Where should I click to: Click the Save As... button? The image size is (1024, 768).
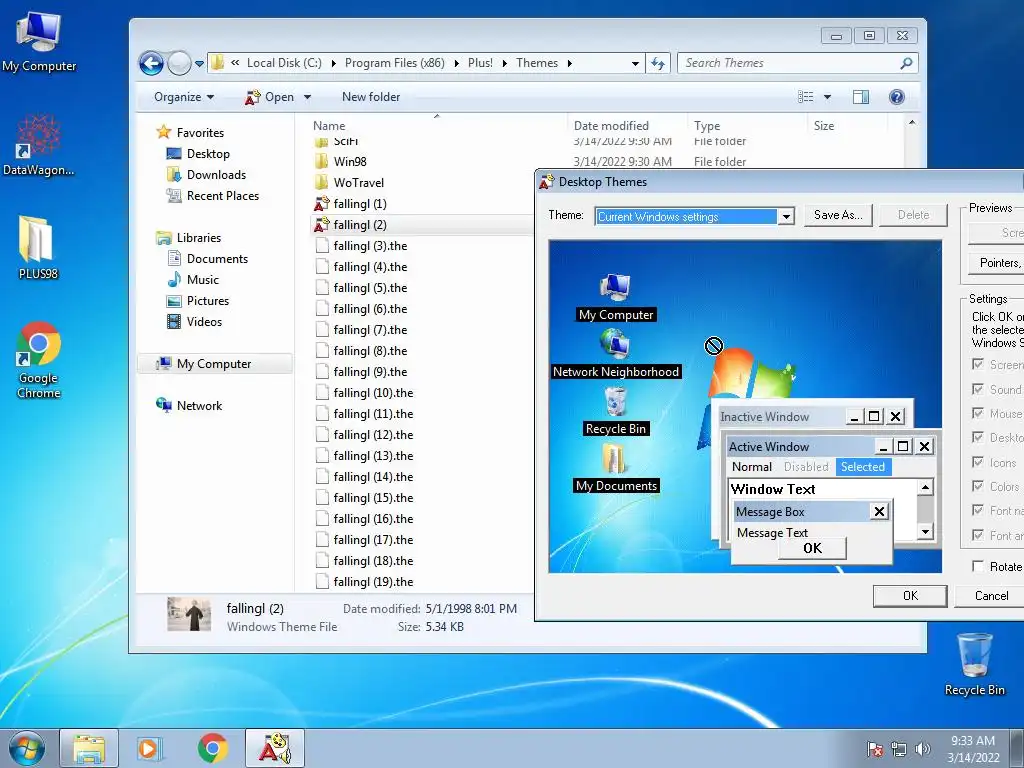[838, 215]
